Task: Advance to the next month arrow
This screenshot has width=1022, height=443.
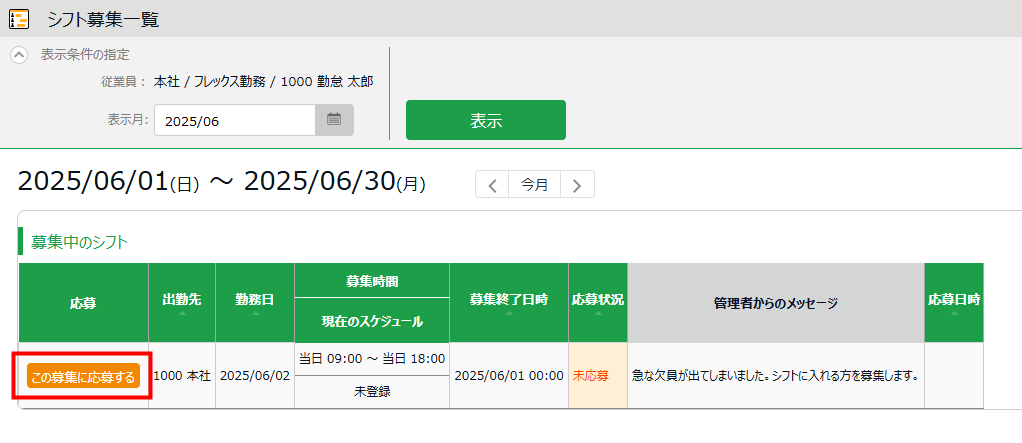Action: pos(578,185)
